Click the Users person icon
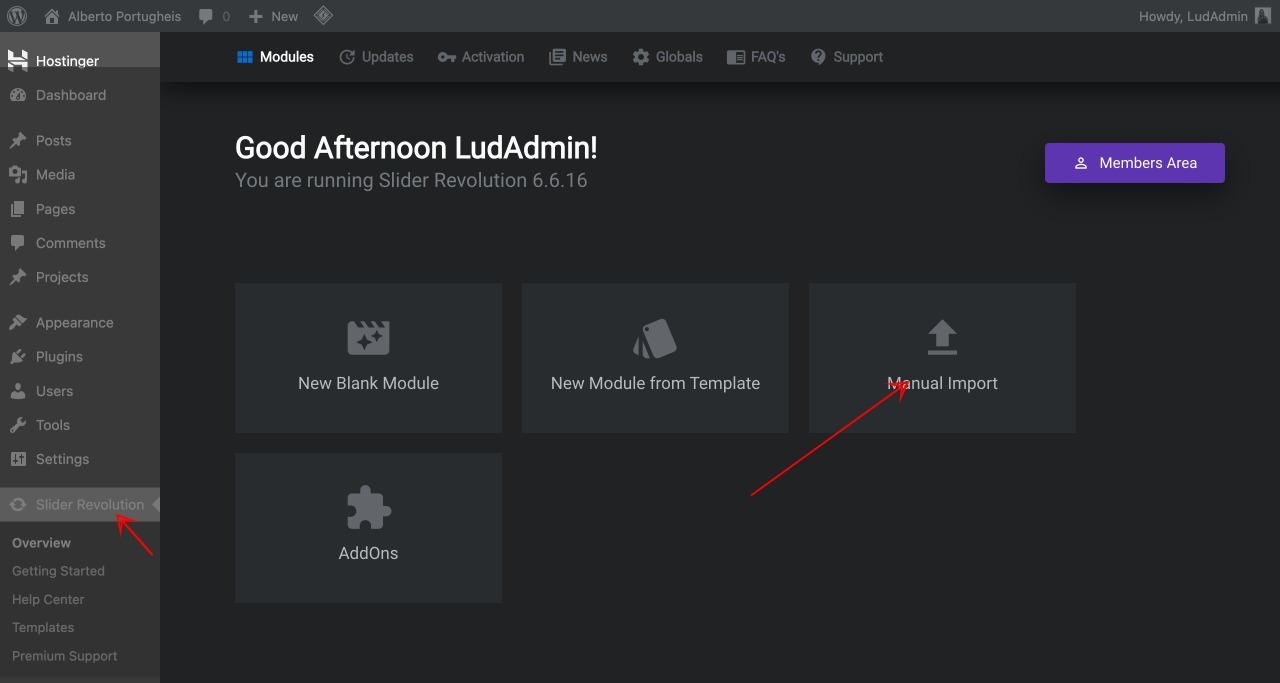The image size is (1280, 683). pyautogui.click(x=18, y=391)
